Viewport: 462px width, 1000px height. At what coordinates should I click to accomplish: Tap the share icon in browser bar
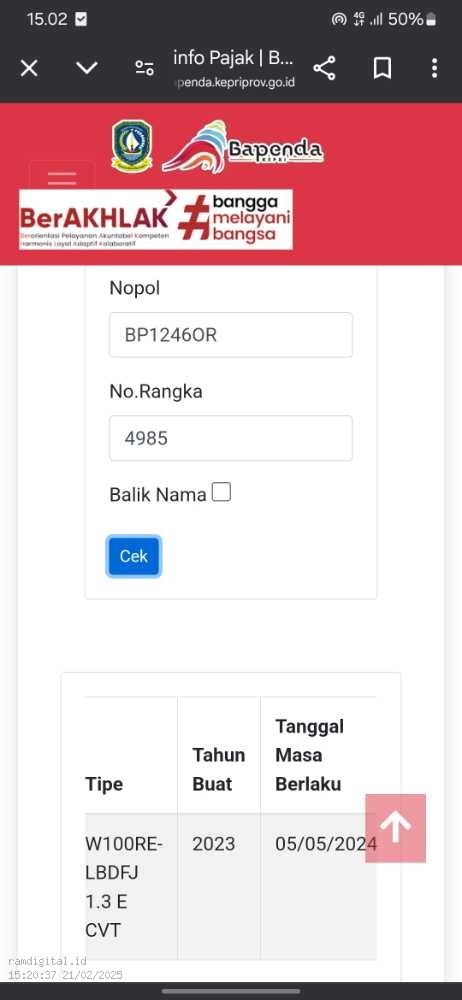point(325,68)
